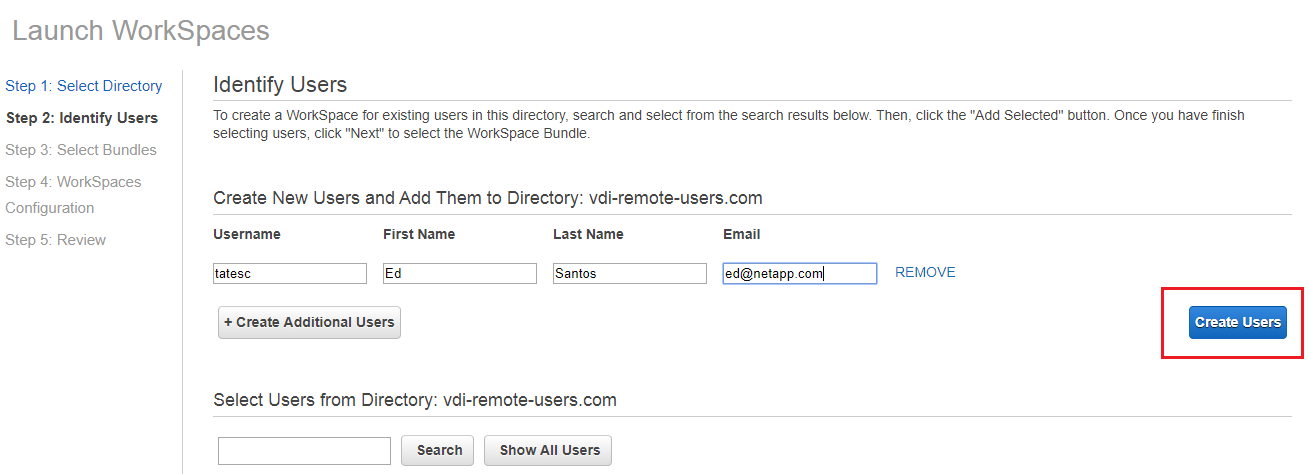Click the Username column label
1309x474 pixels.
pyautogui.click(x=247, y=234)
